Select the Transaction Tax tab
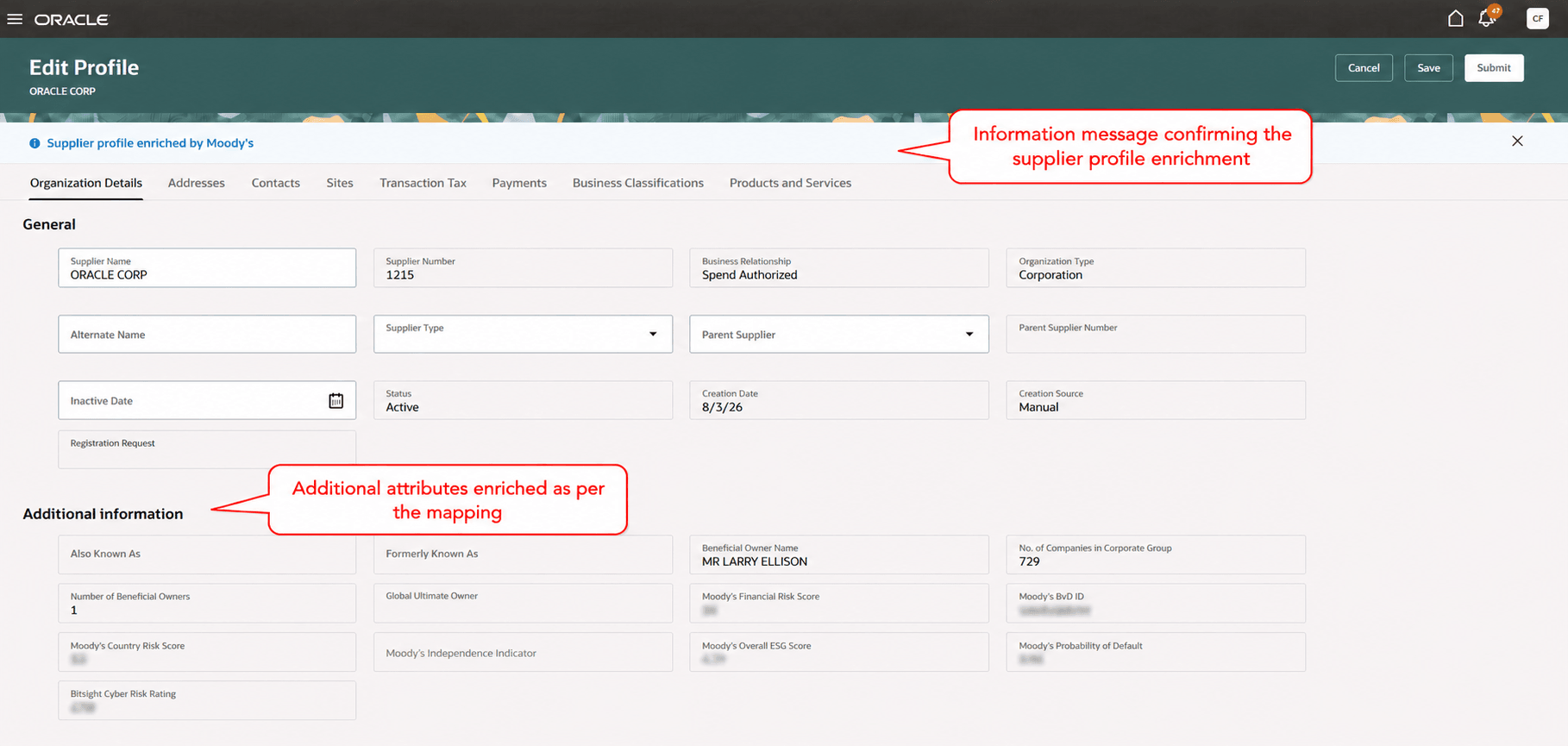The height and width of the screenshot is (746, 1568). click(423, 183)
